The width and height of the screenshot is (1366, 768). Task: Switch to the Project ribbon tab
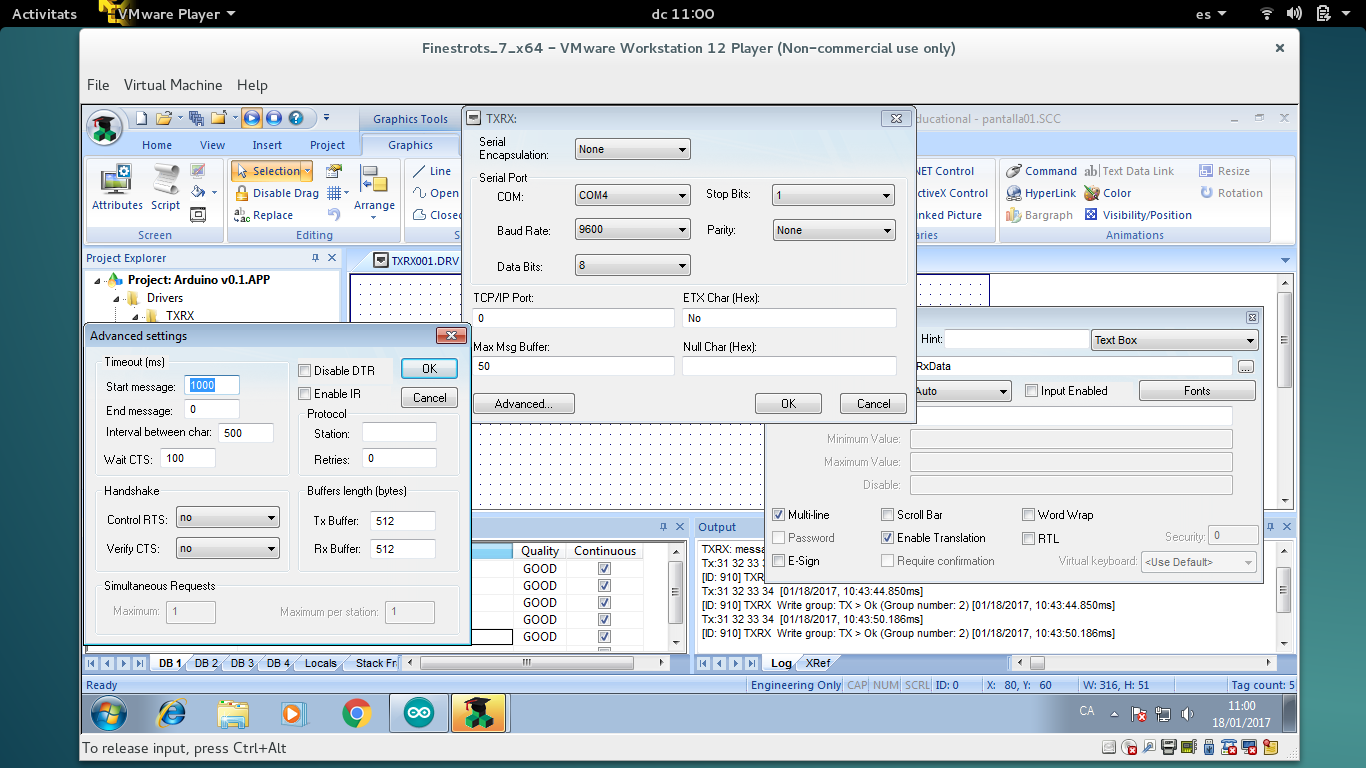pos(327,145)
